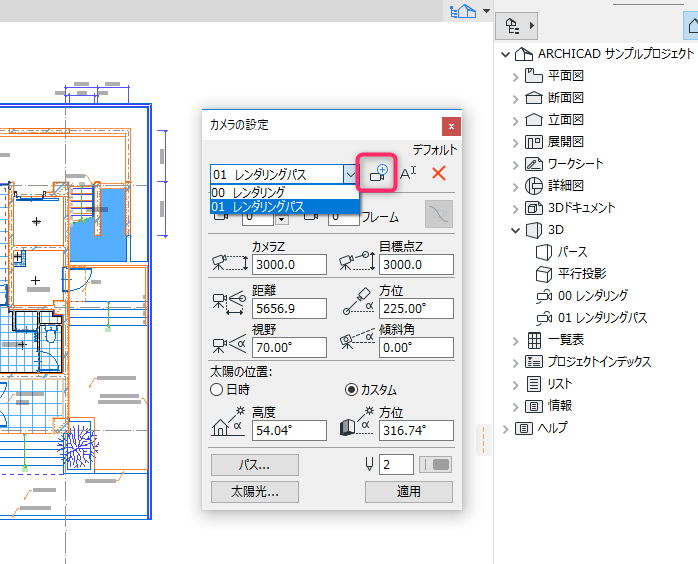
Task: Click the 適用 button
Action: click(409, 491)
